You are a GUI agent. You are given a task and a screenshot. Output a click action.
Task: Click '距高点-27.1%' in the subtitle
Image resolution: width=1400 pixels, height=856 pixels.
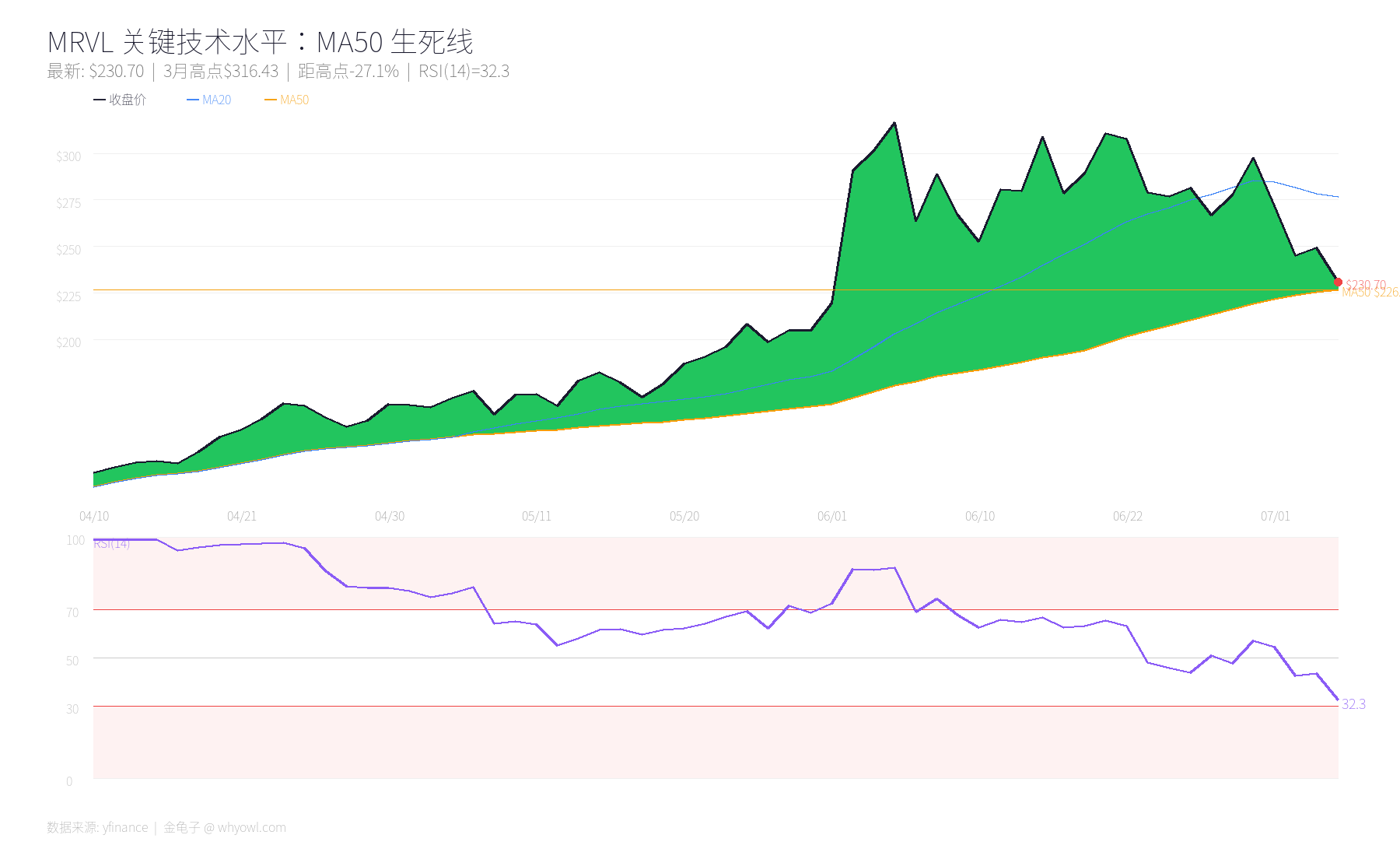coord(348,72)
